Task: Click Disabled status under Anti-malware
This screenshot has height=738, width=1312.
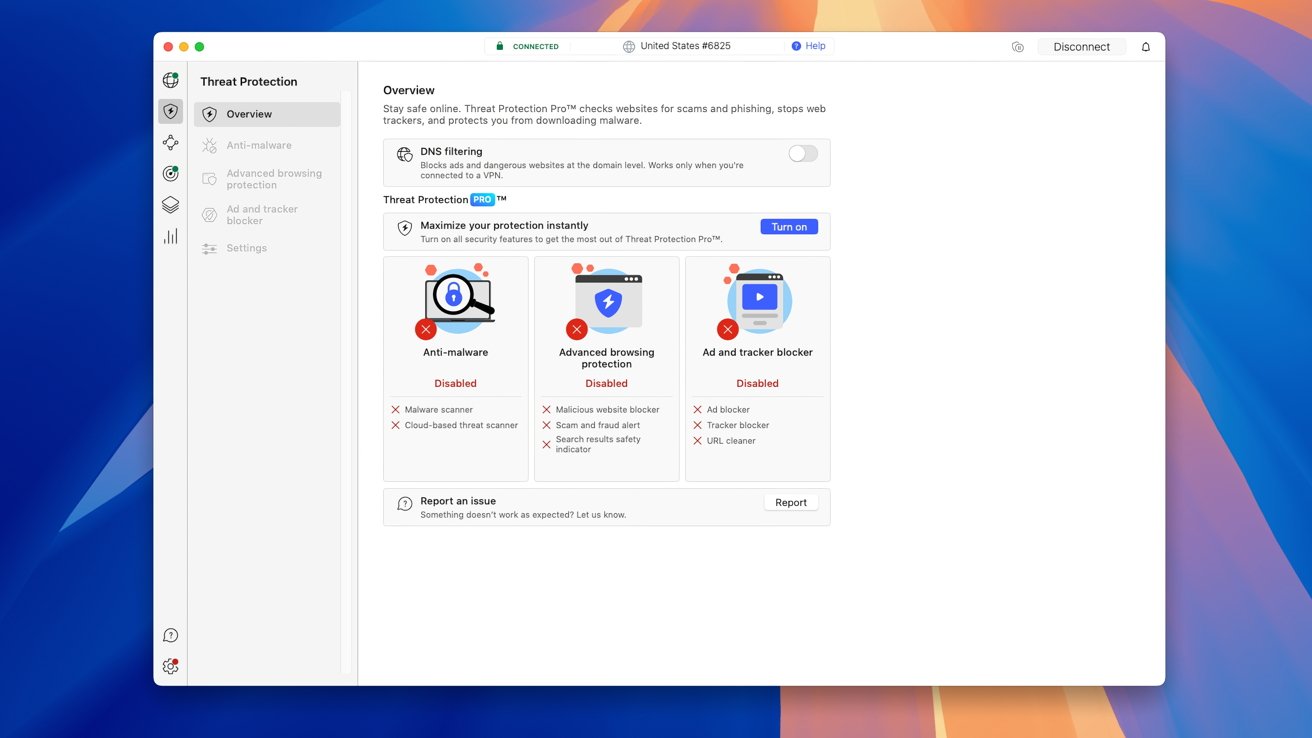Action: tap(456, 384)
